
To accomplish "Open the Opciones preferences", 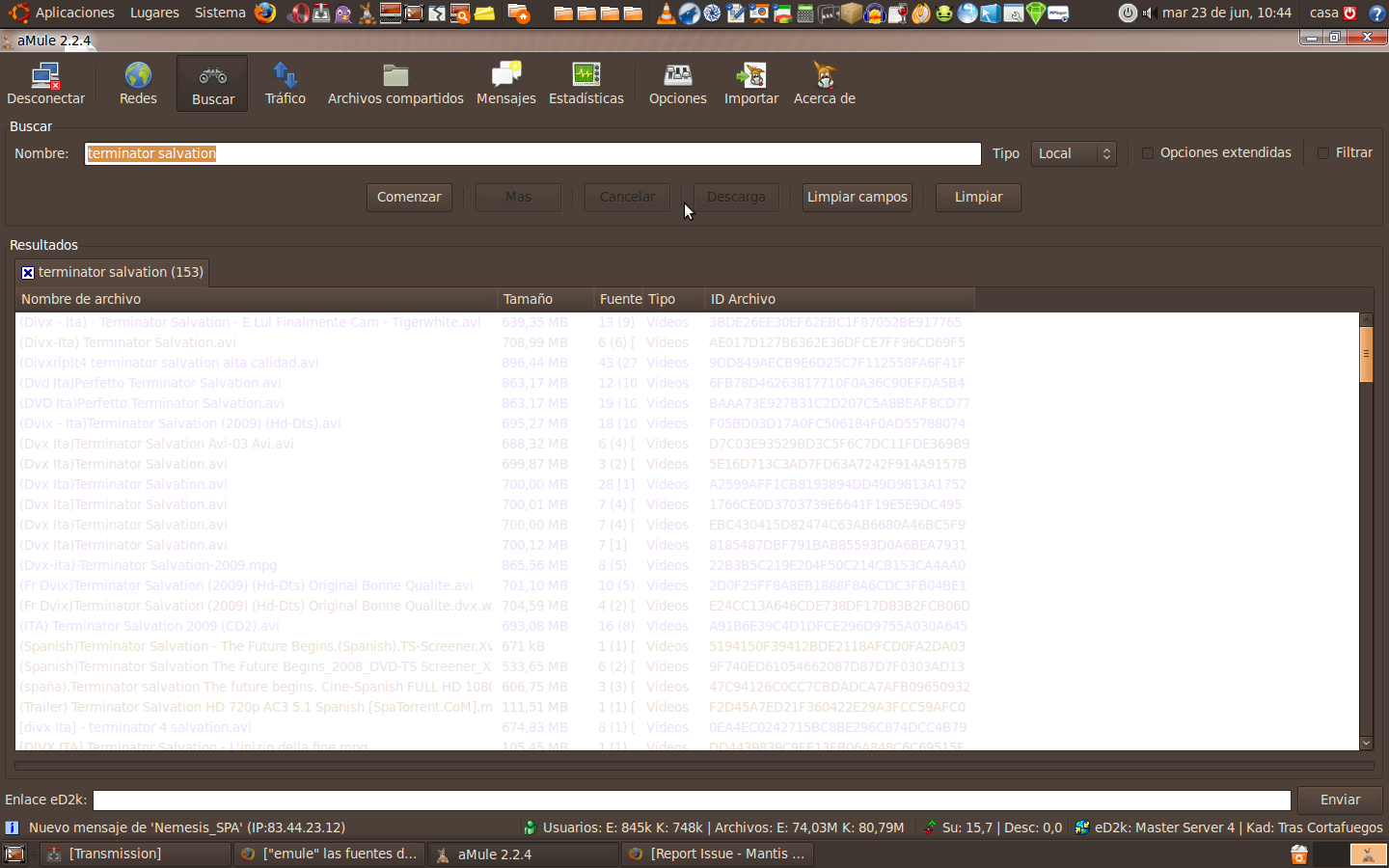I will (x=677, y=83).
